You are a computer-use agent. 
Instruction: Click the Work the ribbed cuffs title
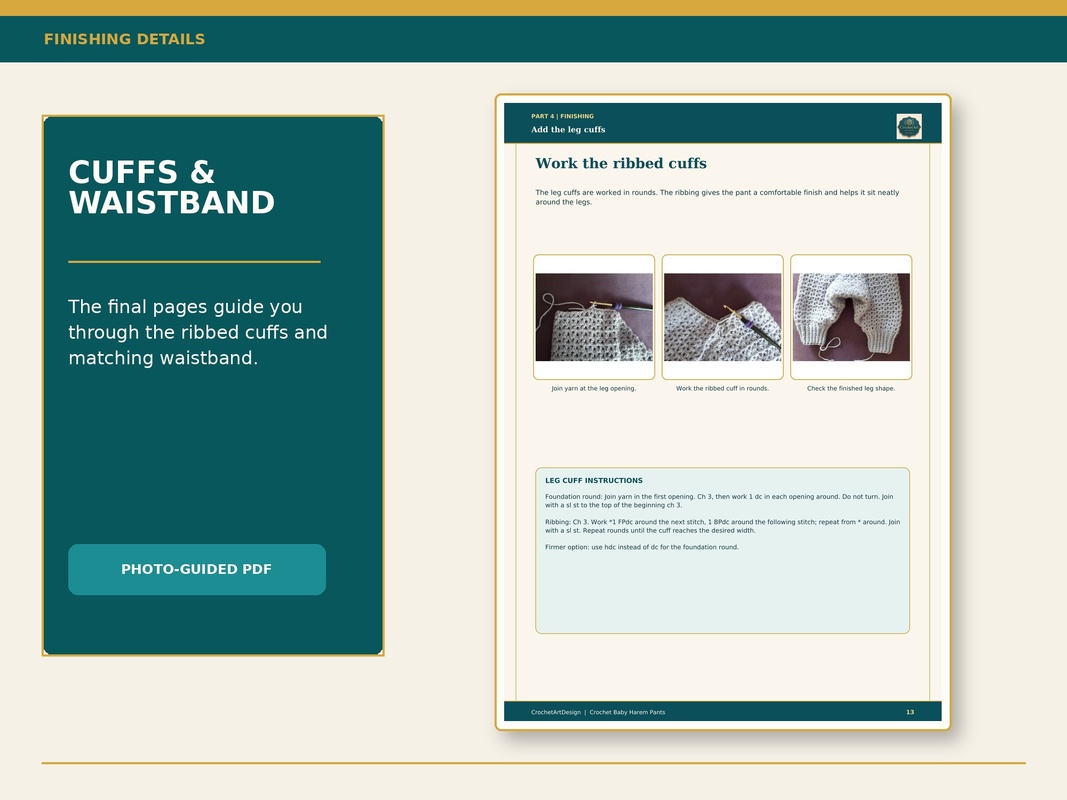click(x=621, y=163)
